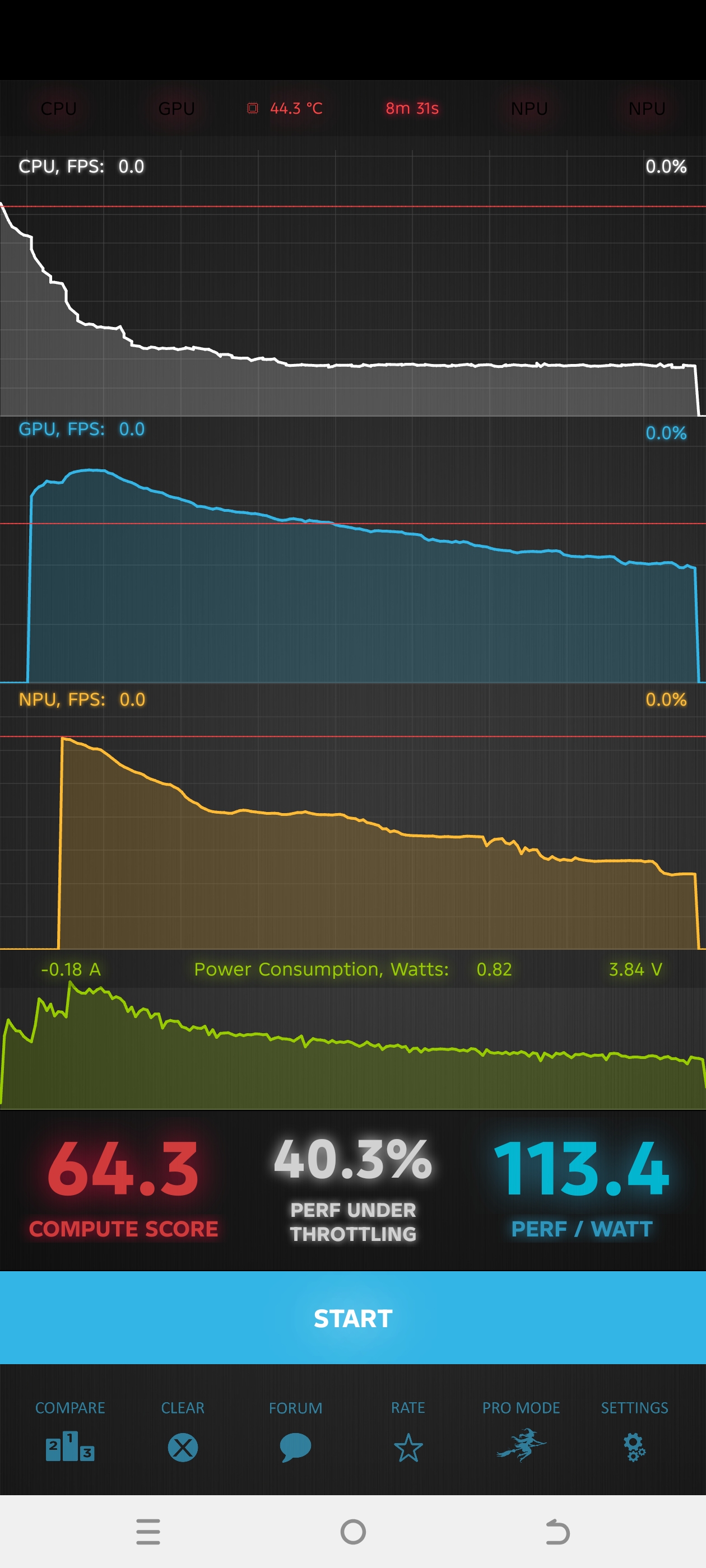706x1568 pixels.
Task: Open the Forum speech bubble icon
Action: click(x=295, y=1447)
